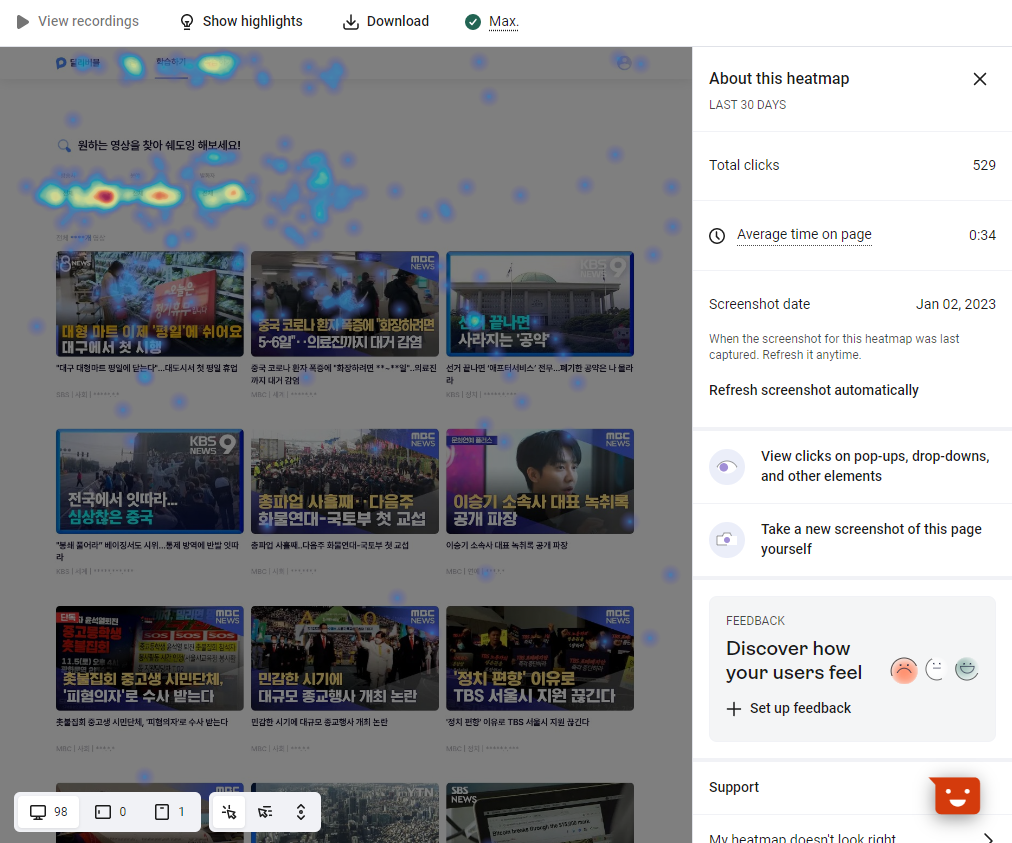Click the red heatmap hotspot on filter row
Screen dimensions: 1012x843
tap(105, 196)
